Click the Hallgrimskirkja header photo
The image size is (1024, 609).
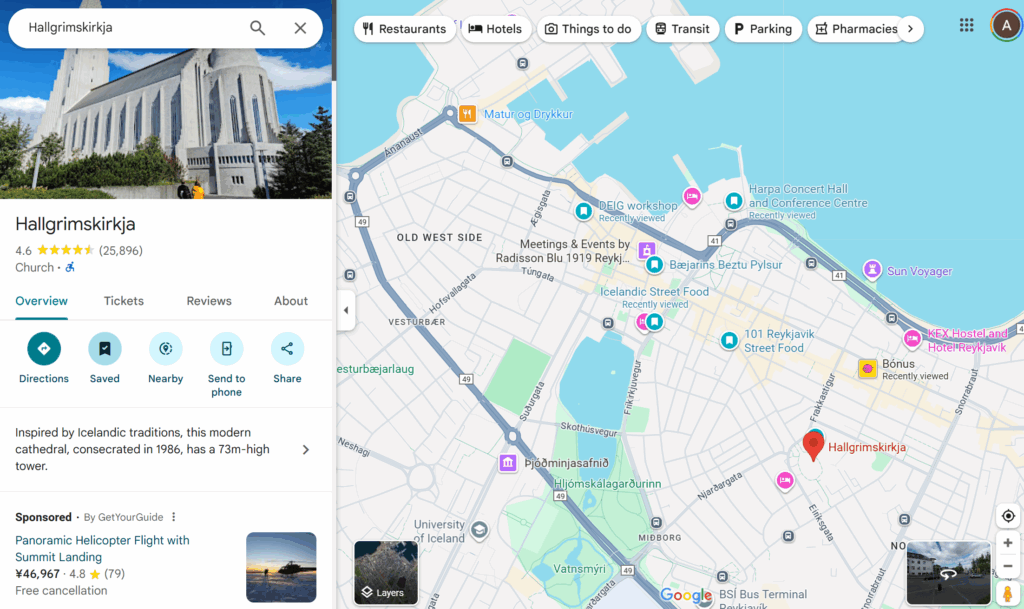tap(166, 124)
